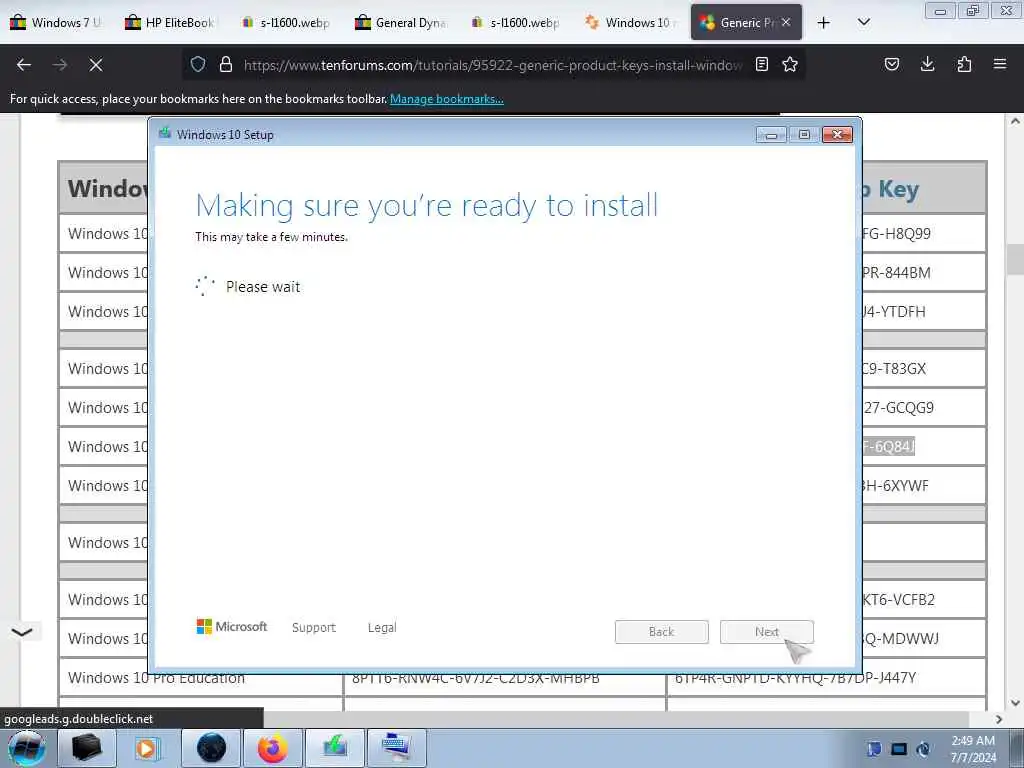This screenshot has height=768, width=1024.
Task: Restore down the Firefox window
Action: point(973,10)
